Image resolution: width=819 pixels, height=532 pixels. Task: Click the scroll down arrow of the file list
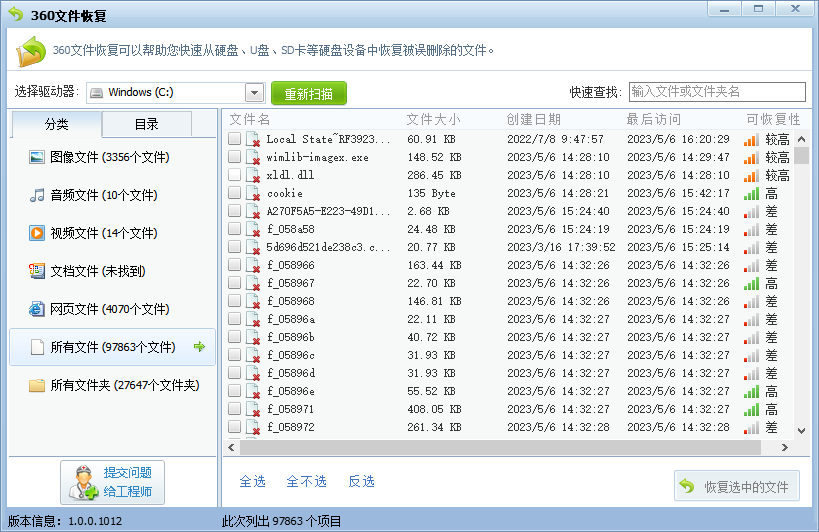pyautogui.click(x=801, y=431)
